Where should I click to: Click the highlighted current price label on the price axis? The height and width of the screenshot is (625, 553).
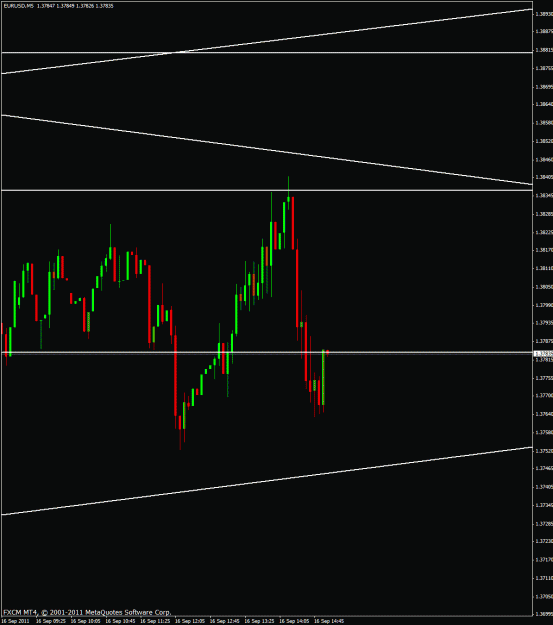tap(543, 353)
